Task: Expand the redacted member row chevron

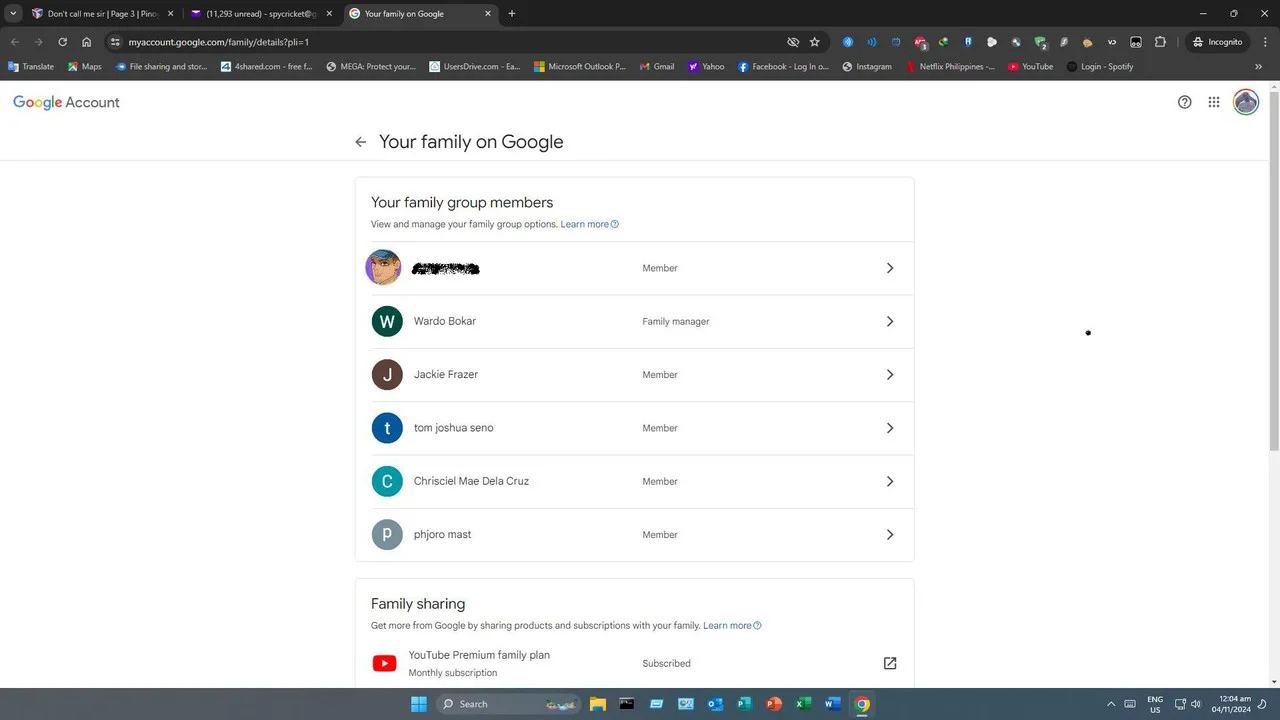Action: click(x=890, y=268)
